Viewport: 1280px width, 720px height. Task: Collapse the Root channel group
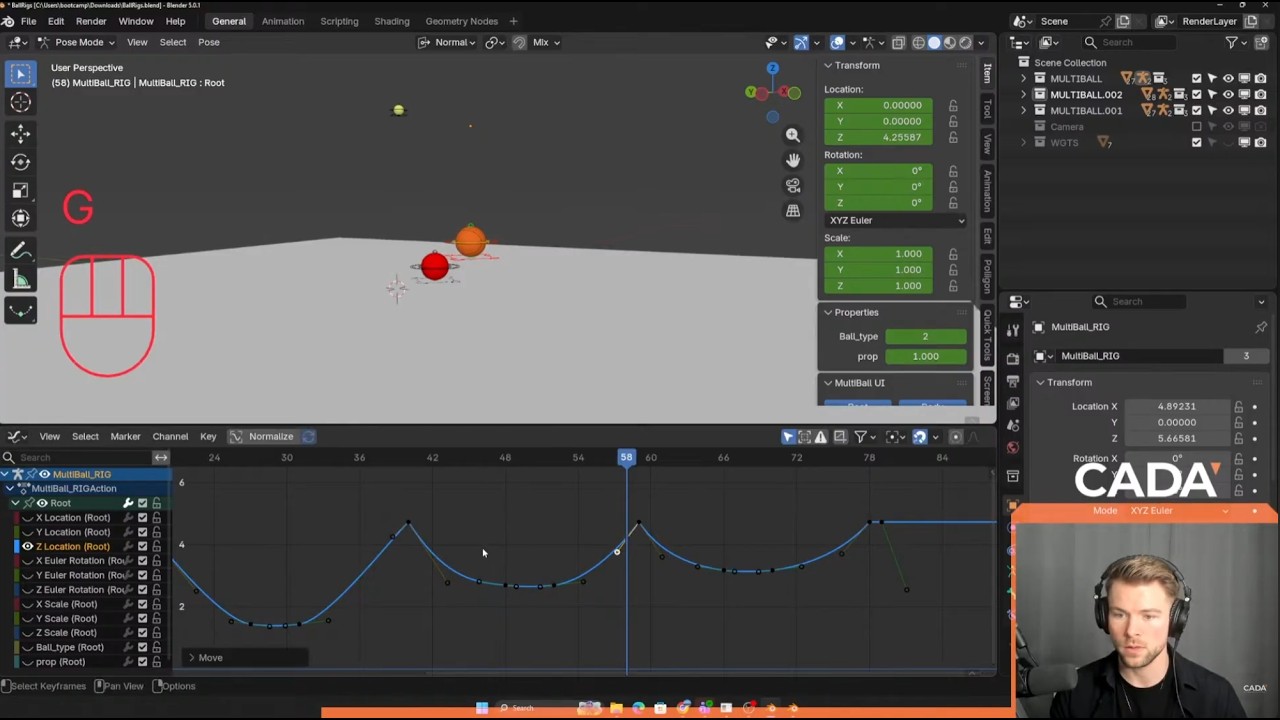click(16, 504)
